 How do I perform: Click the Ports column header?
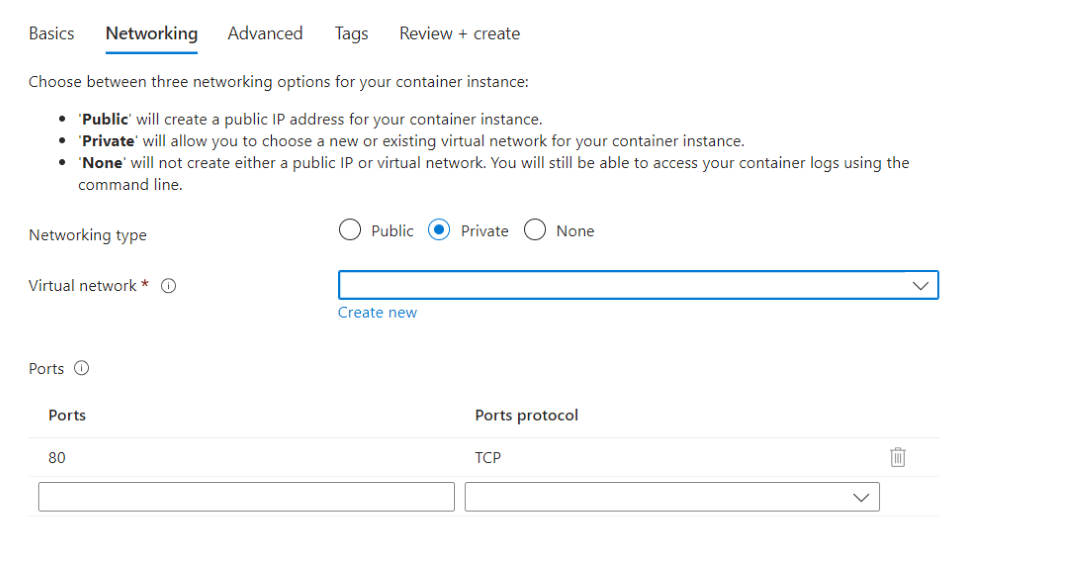67,415
